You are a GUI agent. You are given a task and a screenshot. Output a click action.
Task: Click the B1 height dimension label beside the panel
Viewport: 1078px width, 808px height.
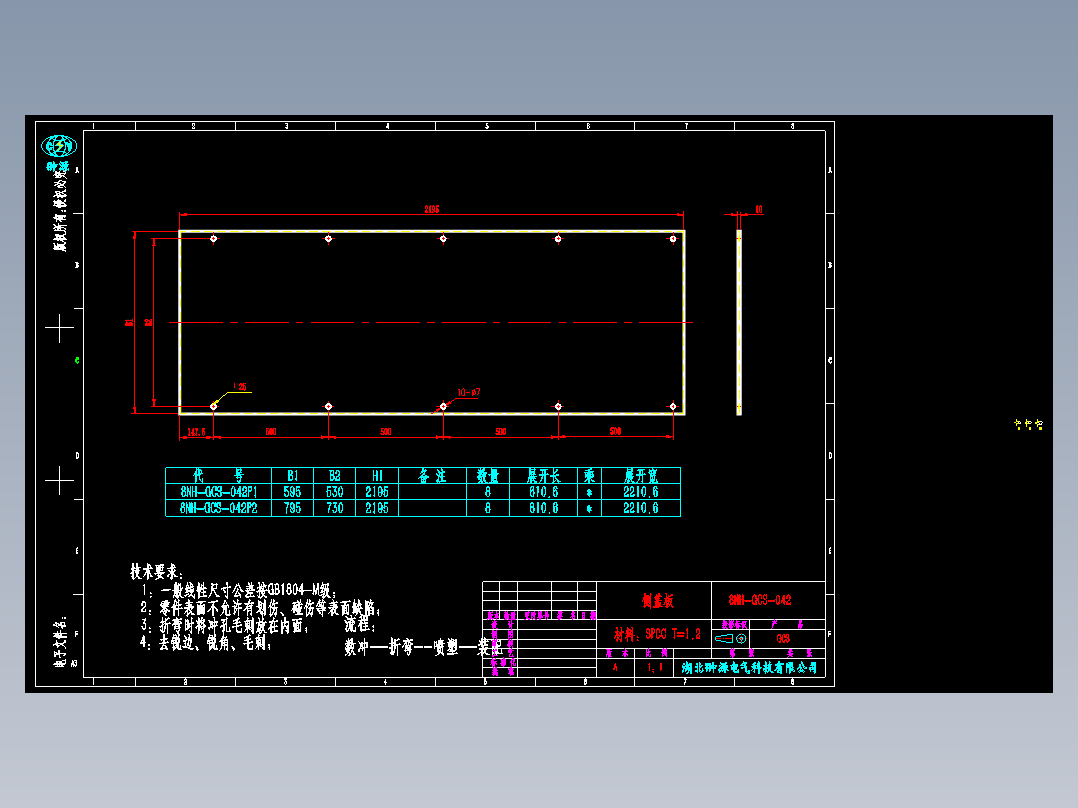(129, 323)
